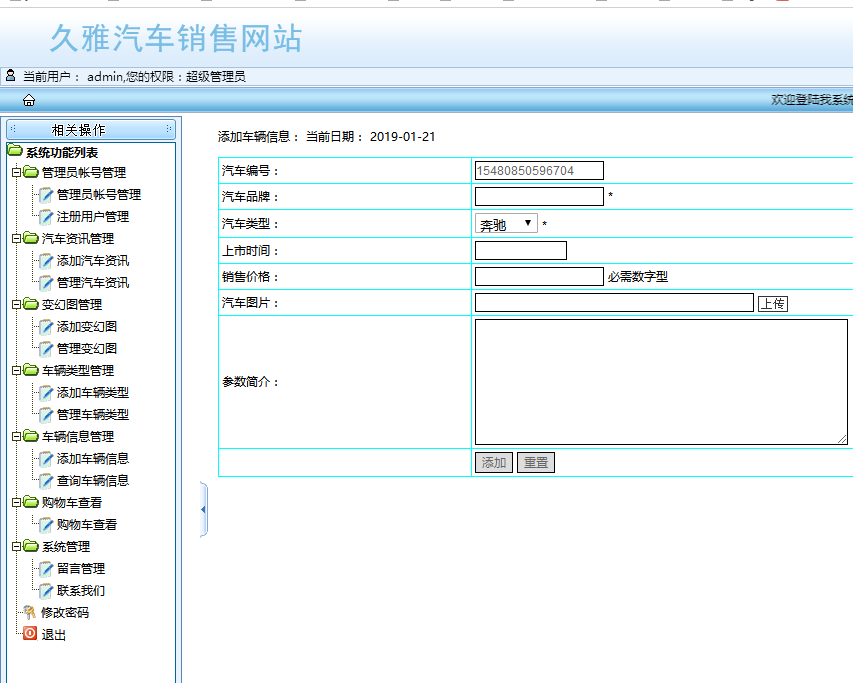Collapse the sidebar with the splitter arrow
This screenshot has height=683, width=853.
(203, 510)
